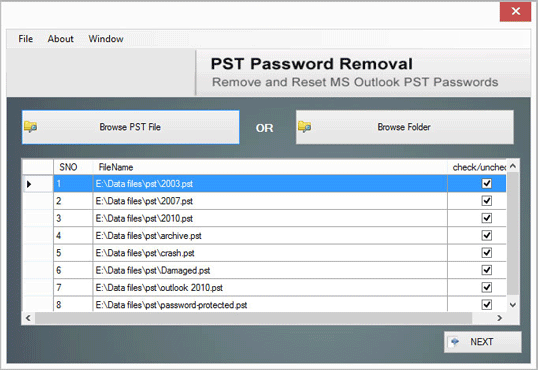Click the SNO column header
Screen dimensions: 538x370
[73, 167]
